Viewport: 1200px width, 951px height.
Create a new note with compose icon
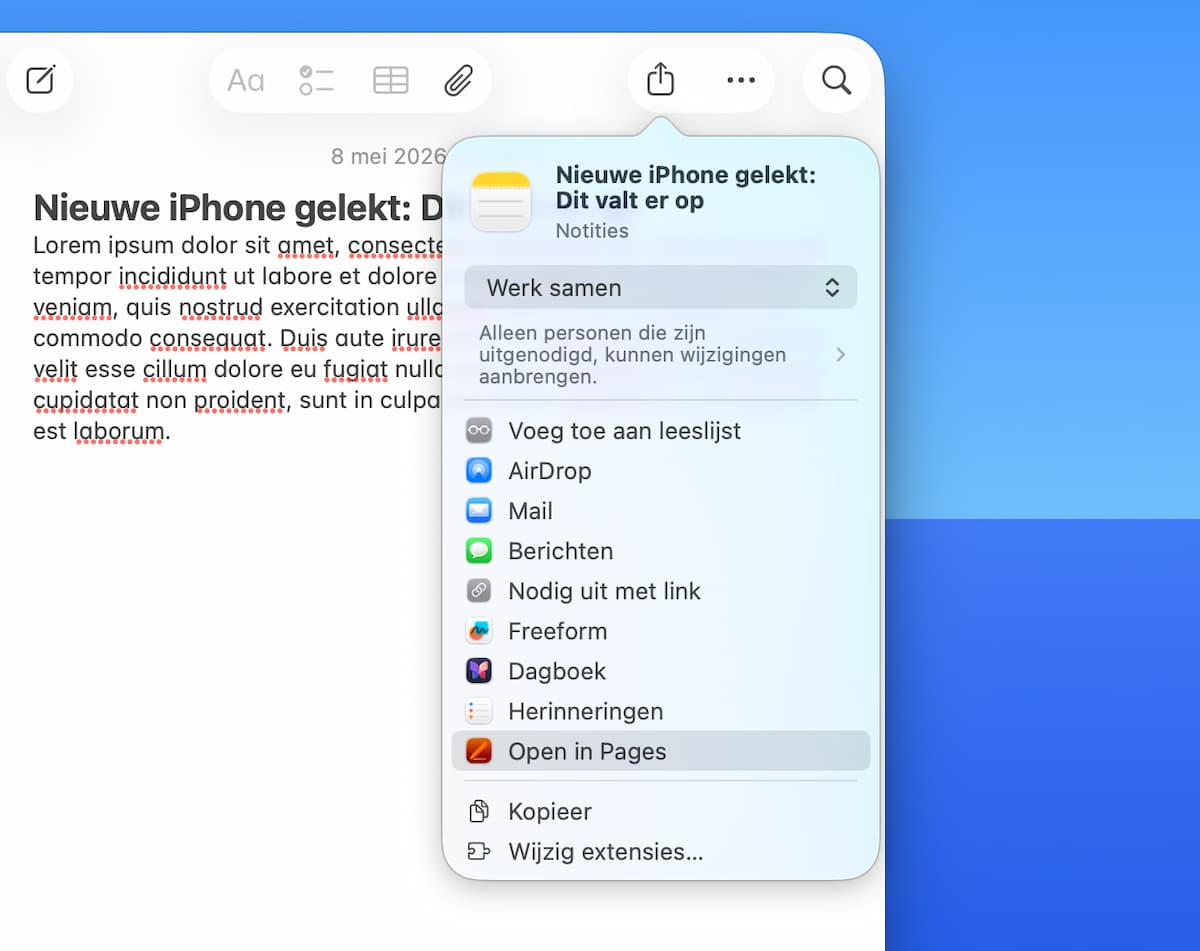[x=40, y=80]
